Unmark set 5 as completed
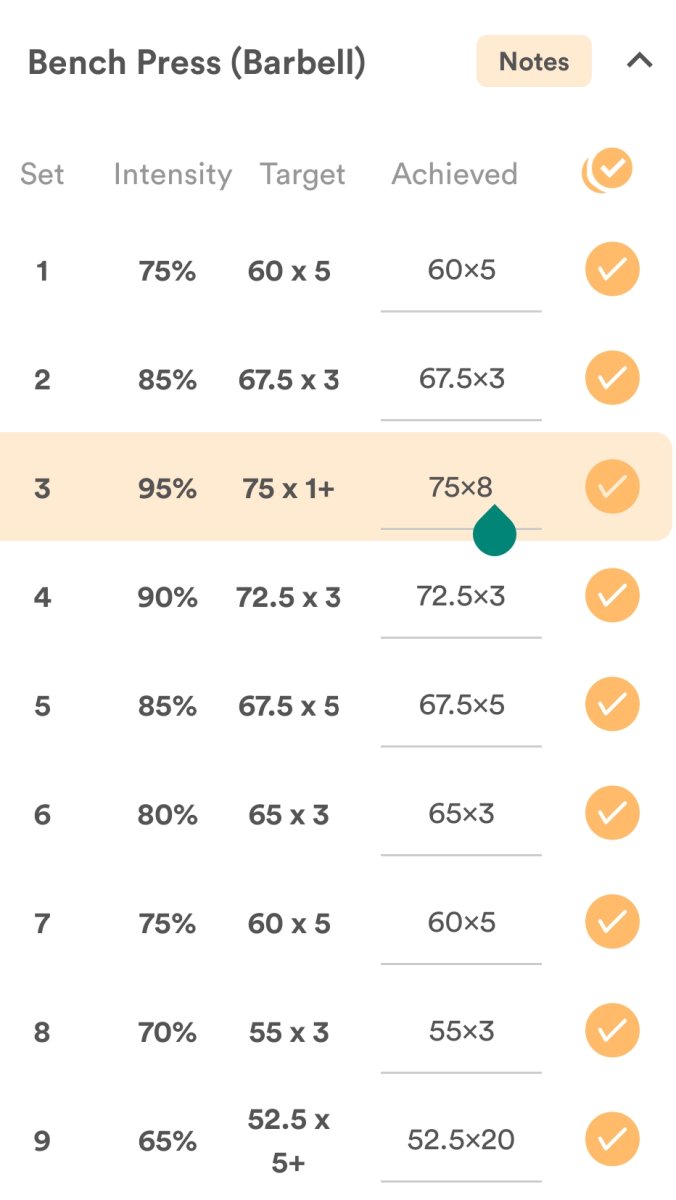This screenshot has width=676, height=1200. tap(612, 705)
